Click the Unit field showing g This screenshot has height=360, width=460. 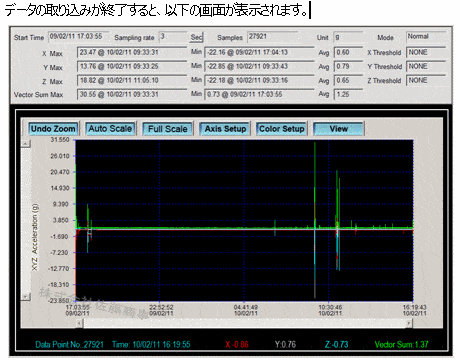348,37
